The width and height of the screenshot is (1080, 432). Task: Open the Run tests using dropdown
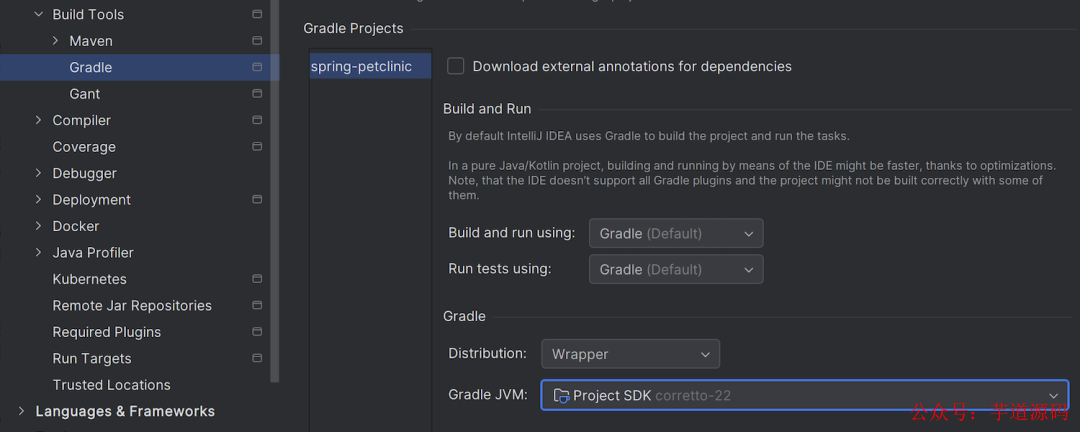676,269
